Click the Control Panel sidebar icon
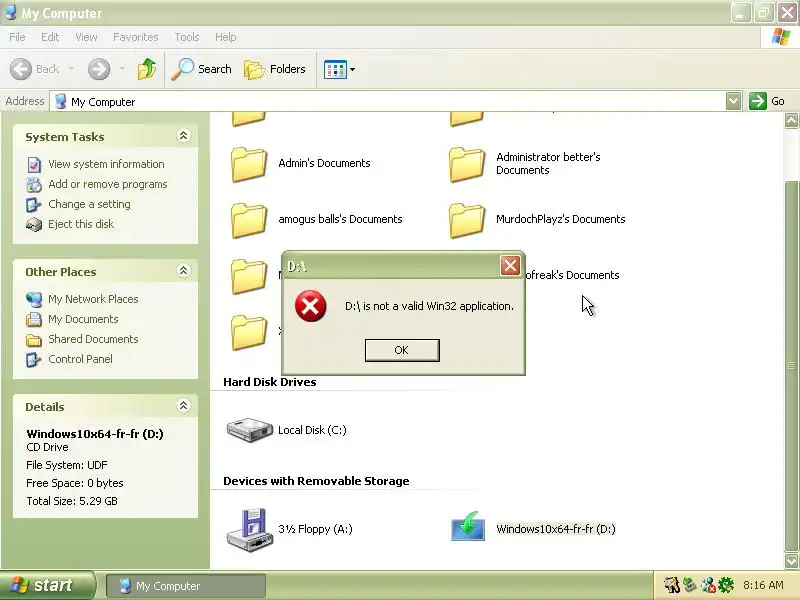Viewport: 800px width, 600px height. 34,359
